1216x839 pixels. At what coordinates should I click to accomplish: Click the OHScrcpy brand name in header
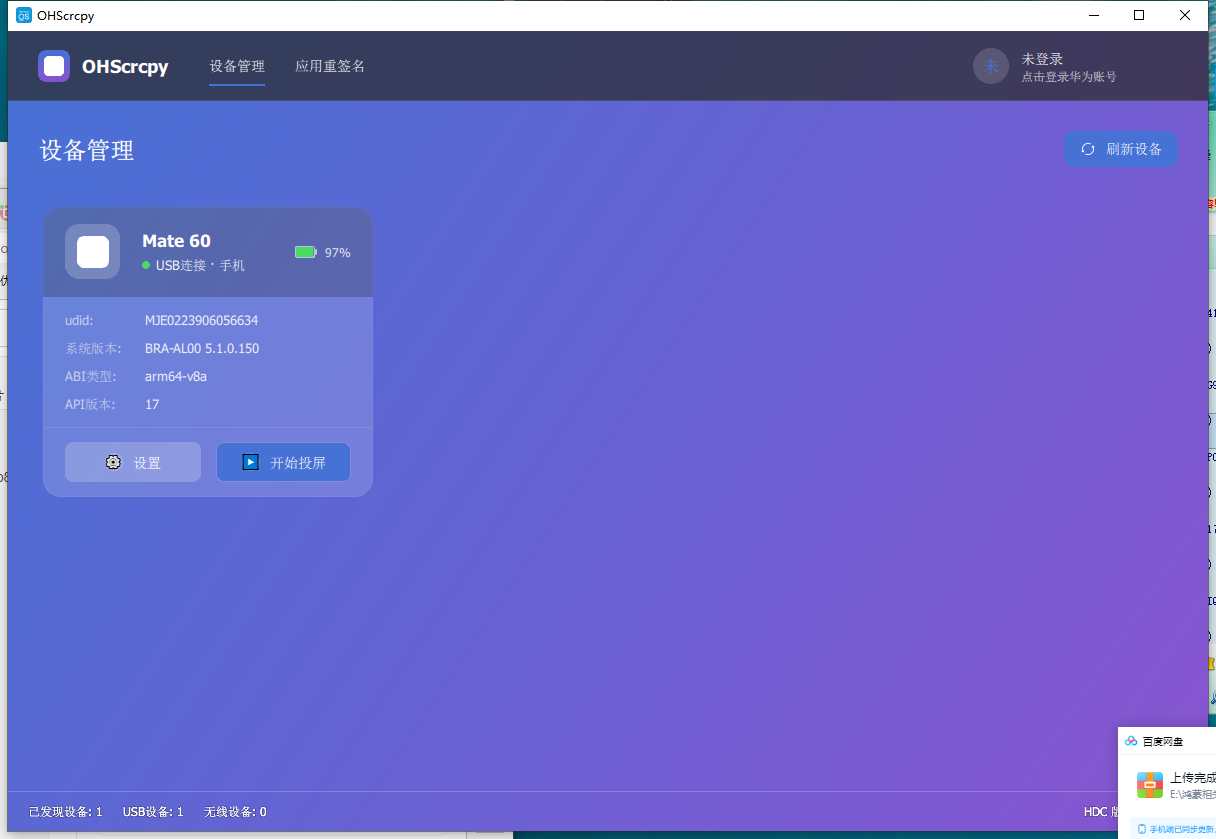point(125,67)
